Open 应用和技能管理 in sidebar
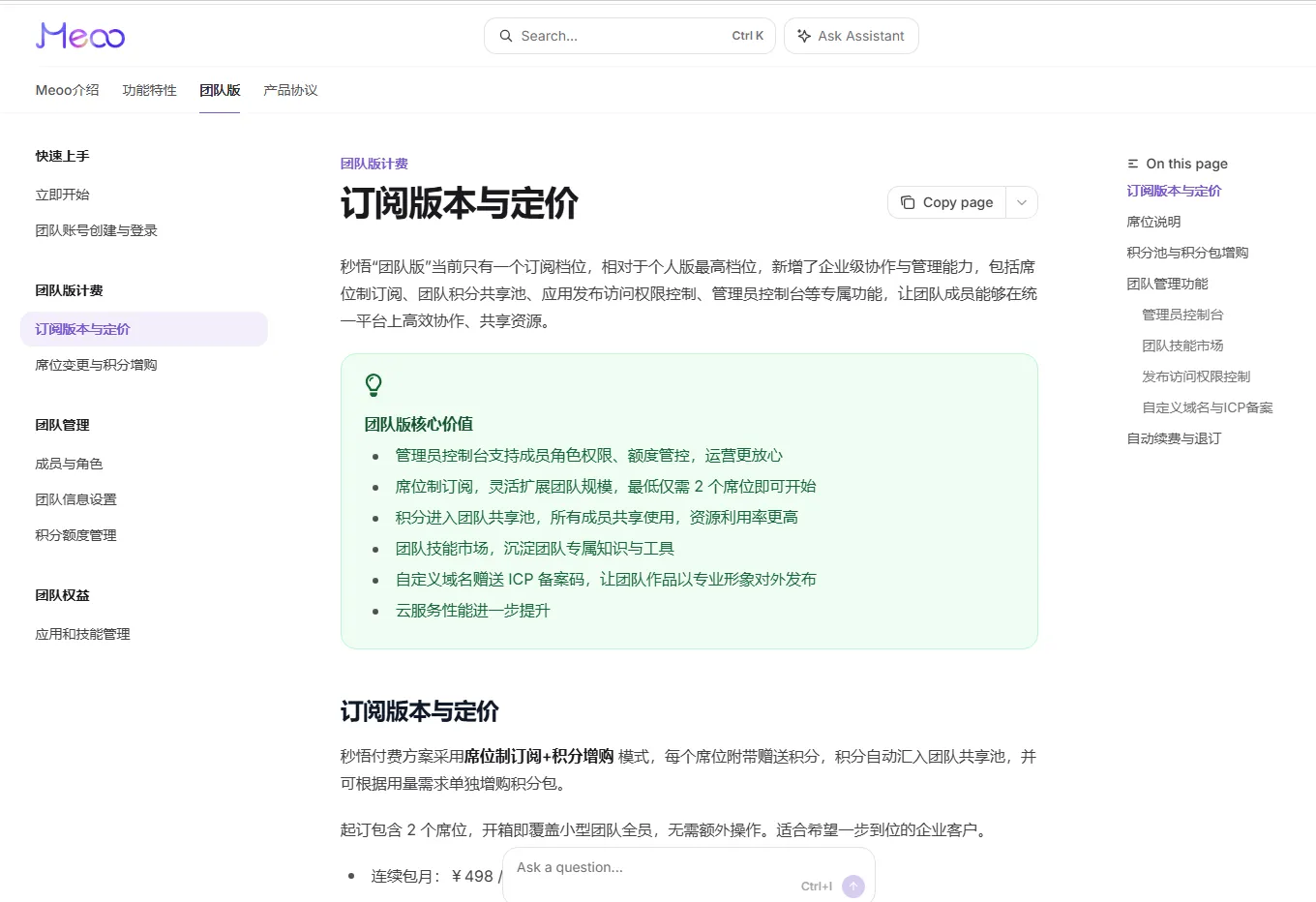Image resolution: width=1316 pixels, height=902 pixels. click(83, 634)
